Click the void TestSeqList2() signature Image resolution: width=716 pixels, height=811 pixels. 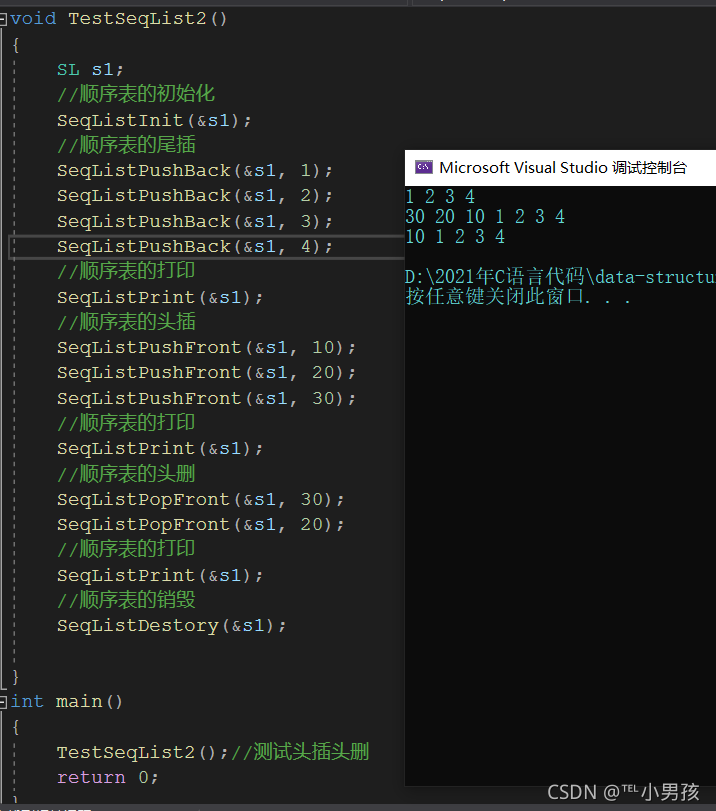pos(118,19)
